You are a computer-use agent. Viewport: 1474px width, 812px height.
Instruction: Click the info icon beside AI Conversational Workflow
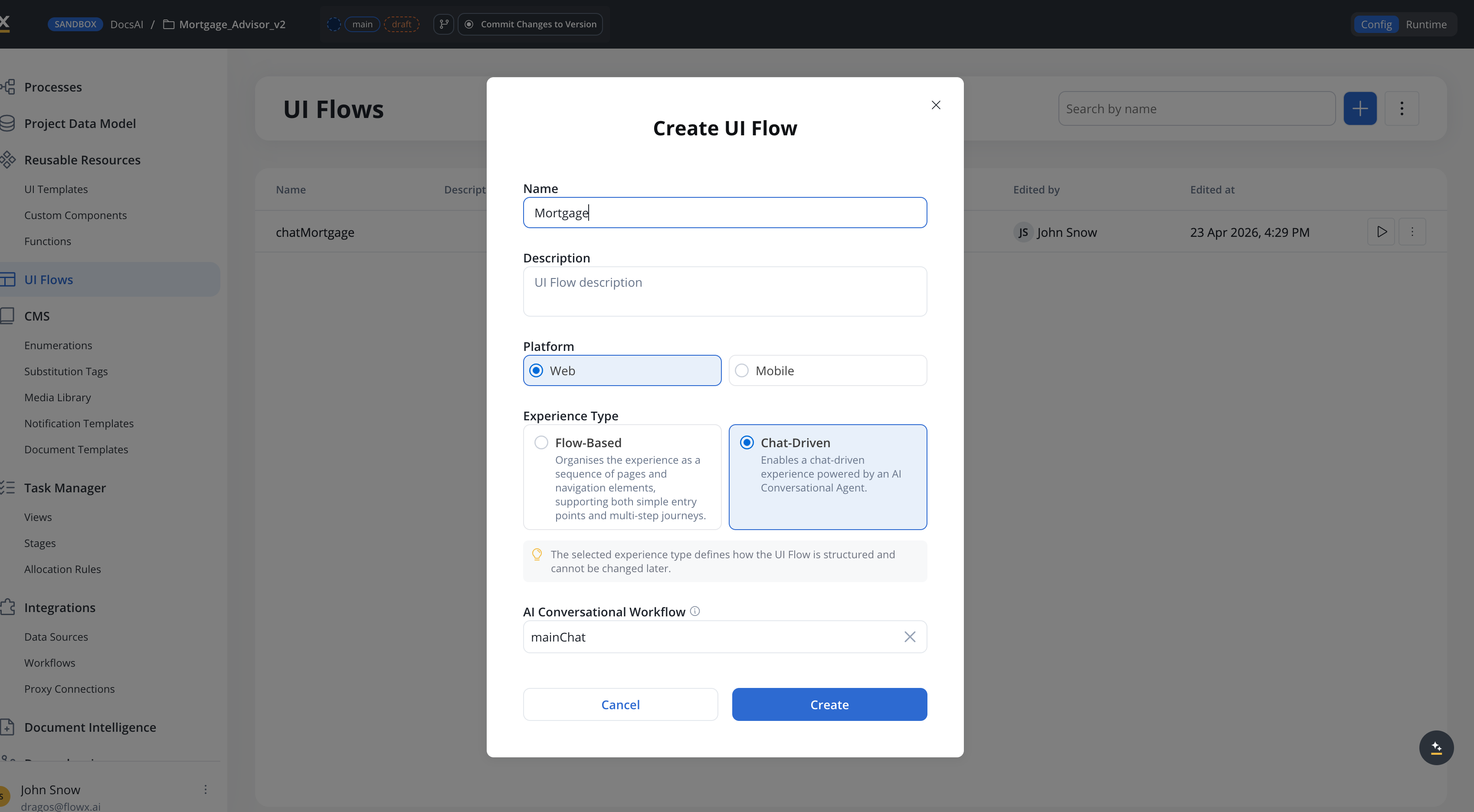click(694, 611)
